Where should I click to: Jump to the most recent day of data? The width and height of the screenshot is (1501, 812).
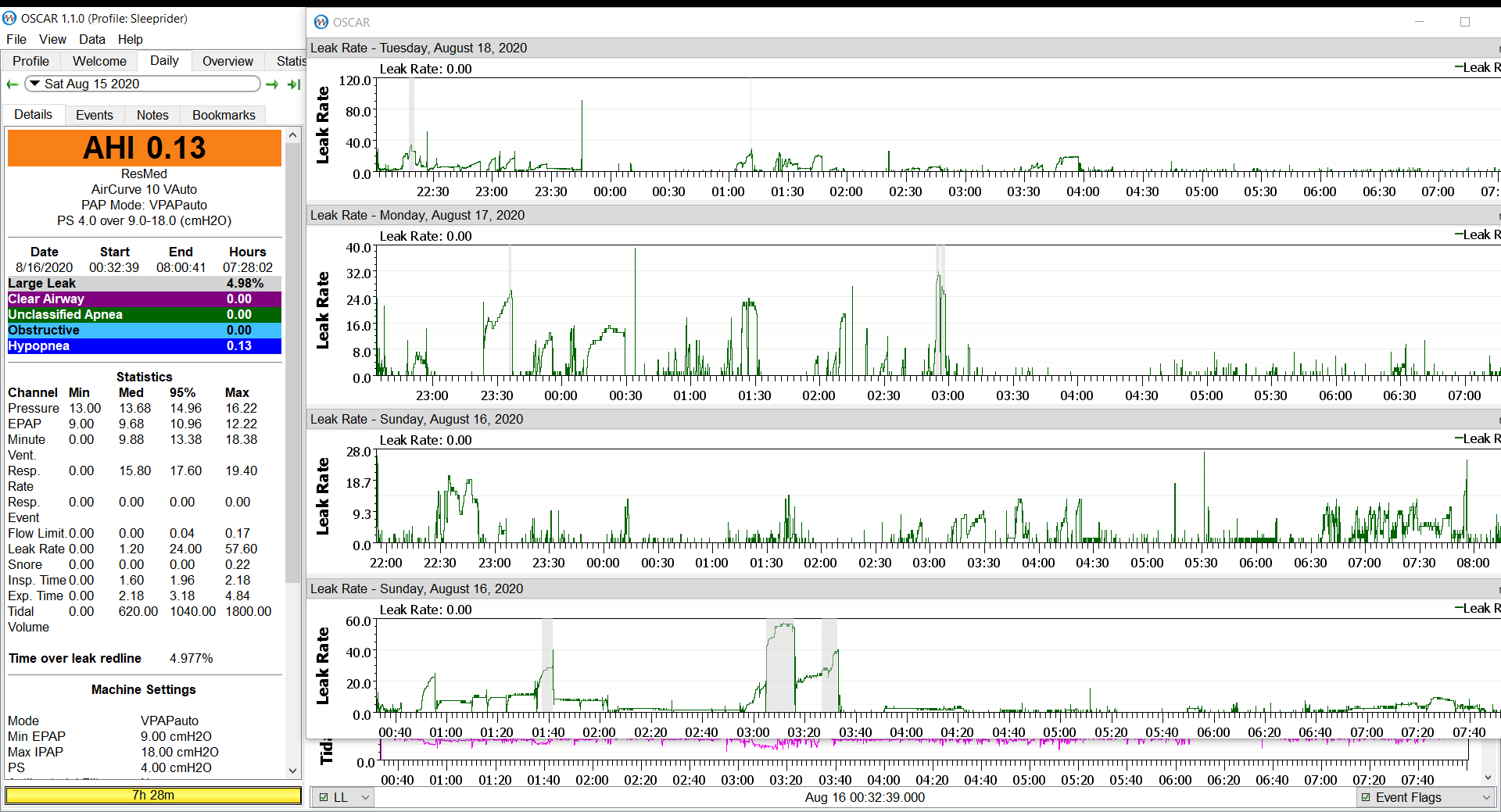pos(294,84)
